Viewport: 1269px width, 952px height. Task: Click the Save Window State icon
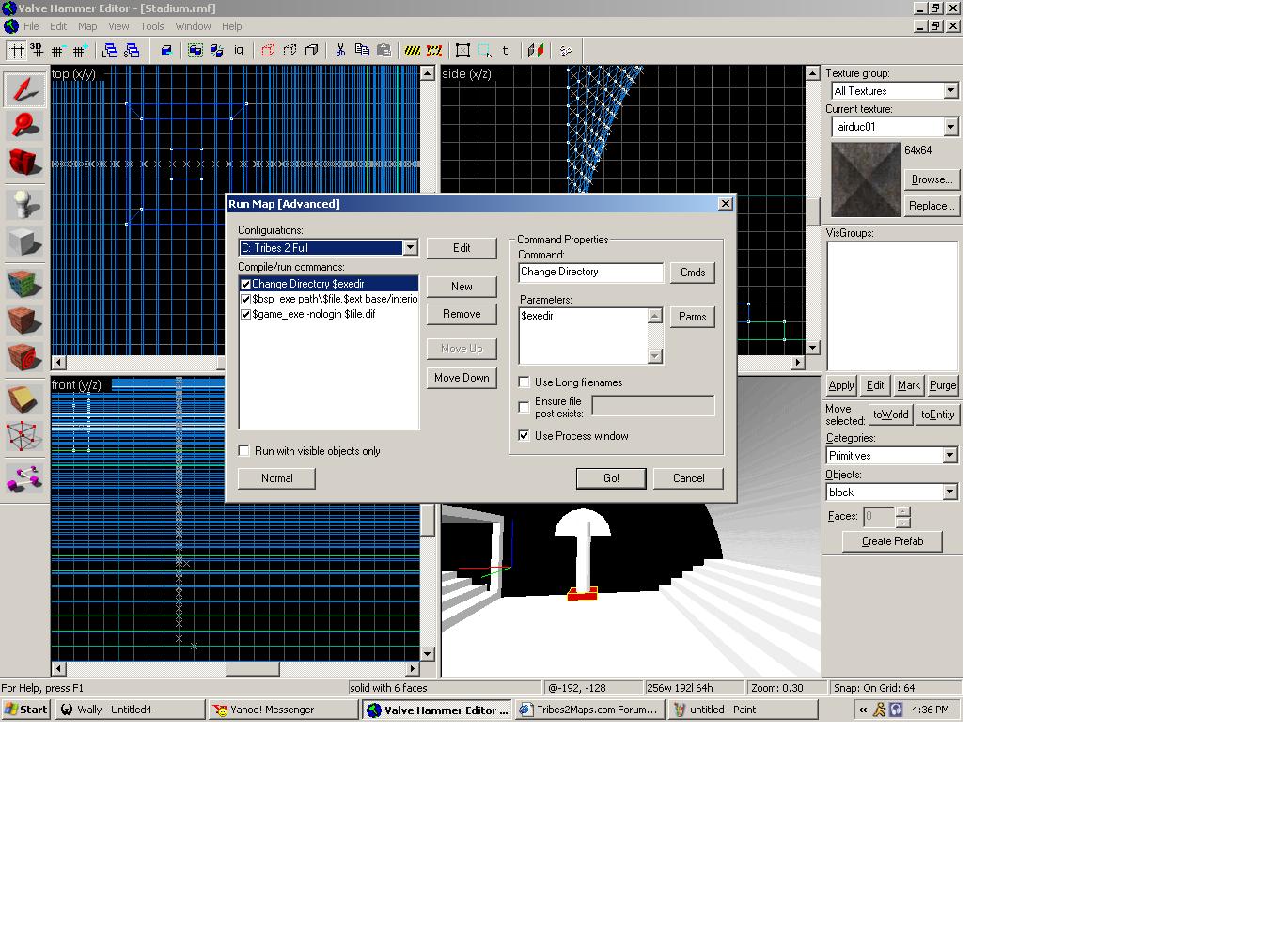(132, 51)
